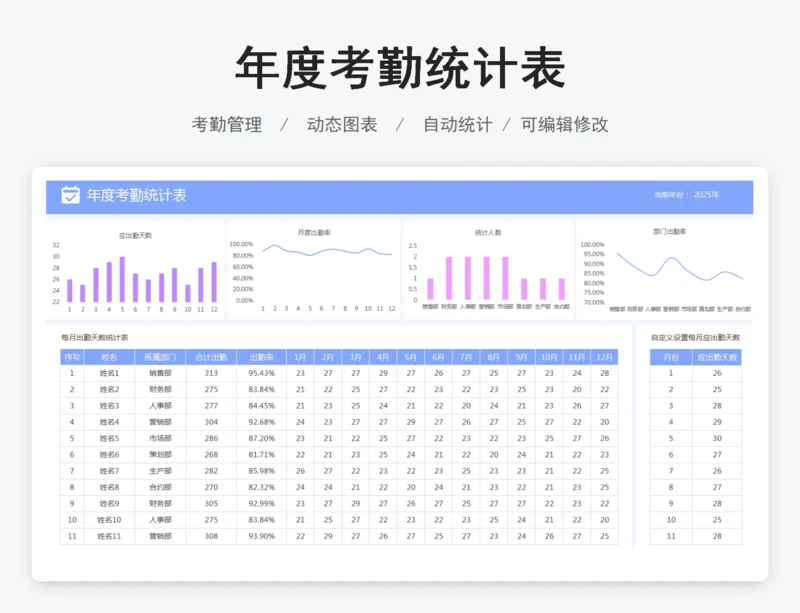Click the 部门出勤率 line chart
Viewport: 800px width, 613px height.
click(664, 272)
